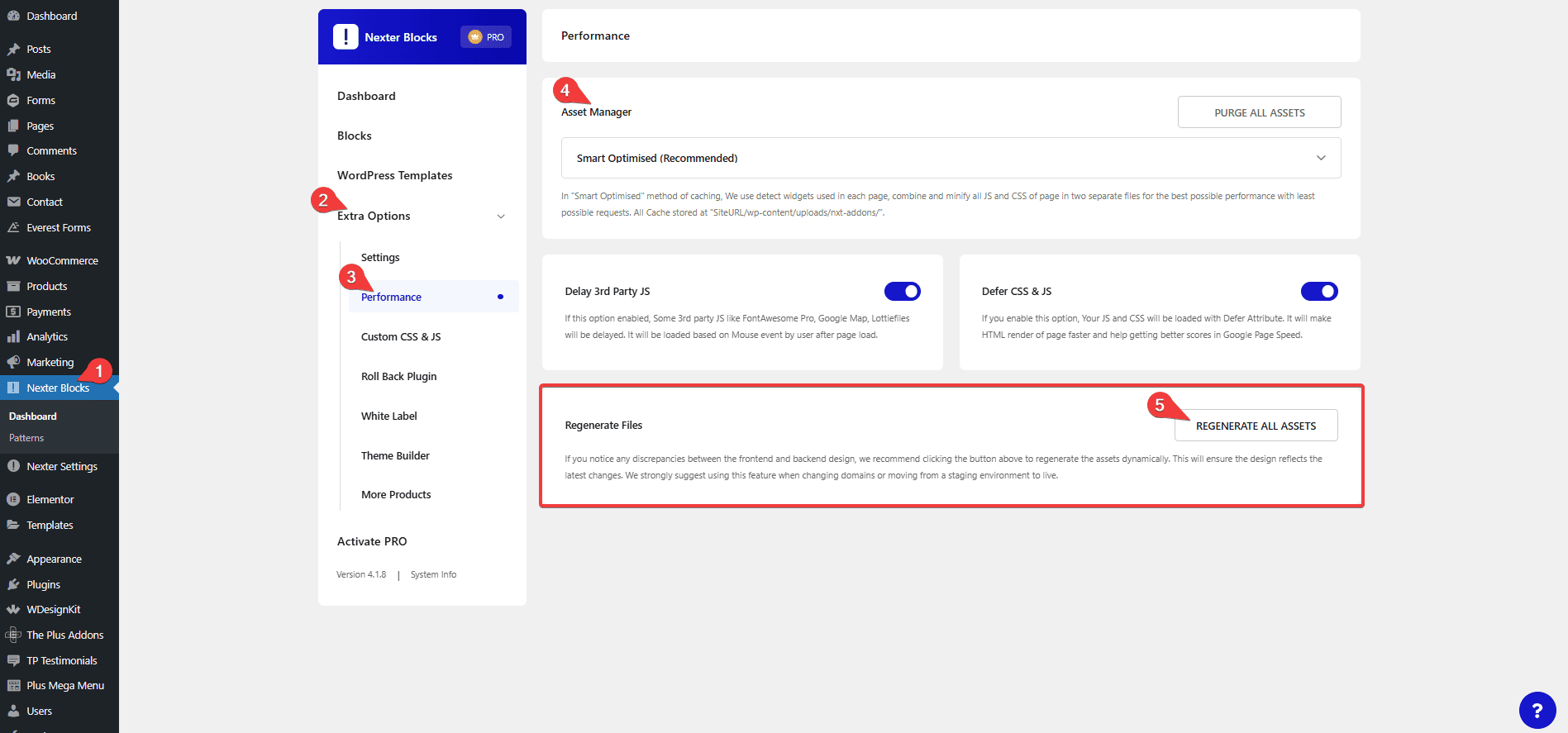
Task: Select Theme Builder submenu item
Action: pos(395,456)
